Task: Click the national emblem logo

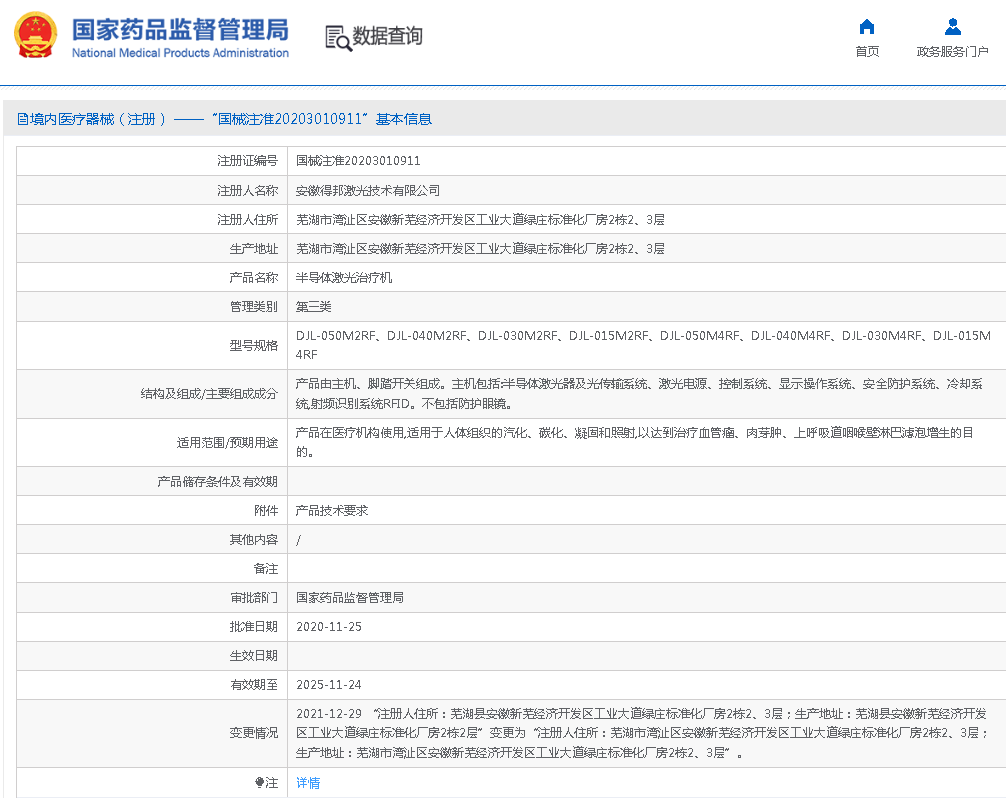Action: 35,36
